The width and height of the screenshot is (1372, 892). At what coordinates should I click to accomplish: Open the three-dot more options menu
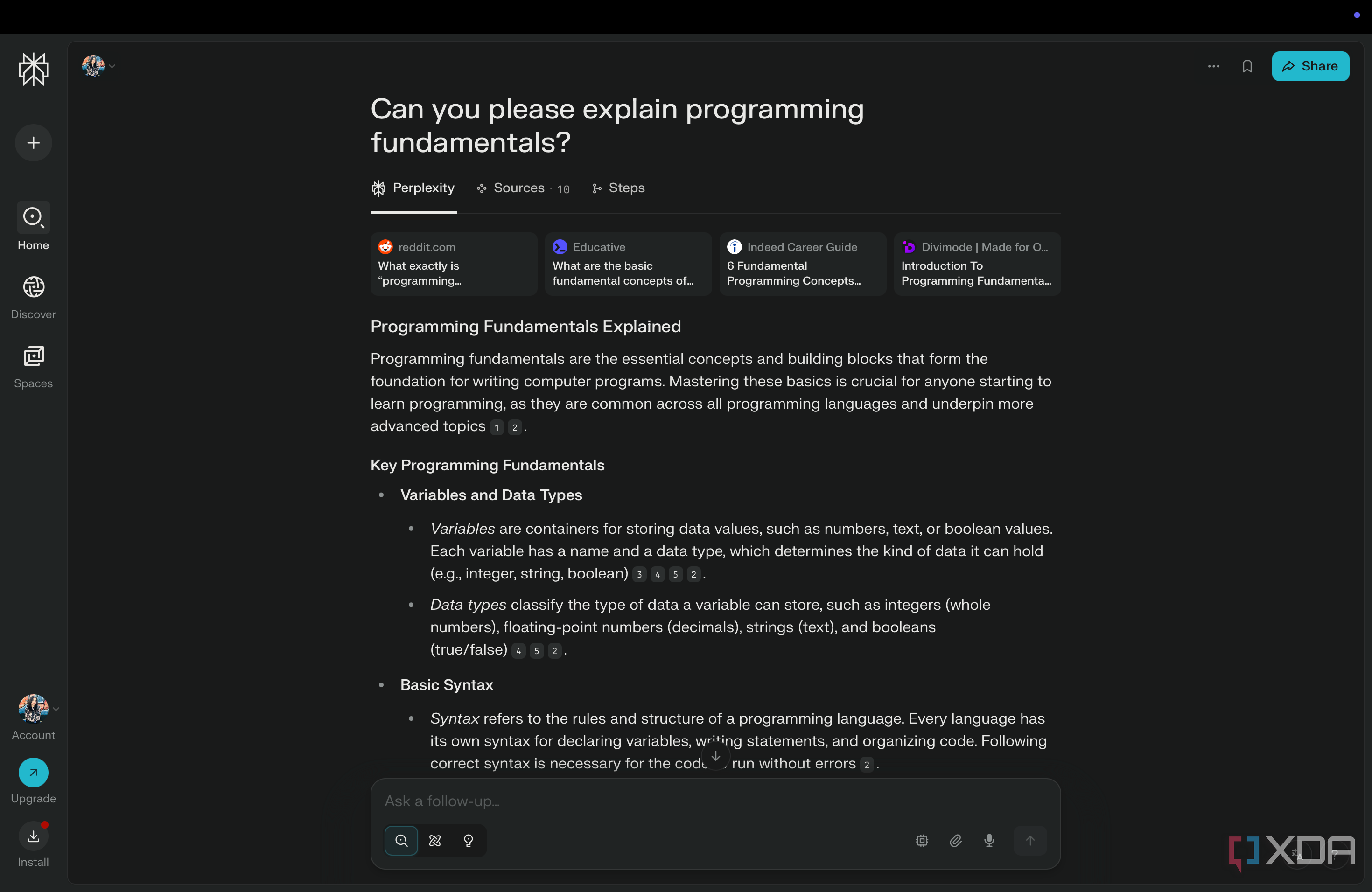pos(1213,66)
